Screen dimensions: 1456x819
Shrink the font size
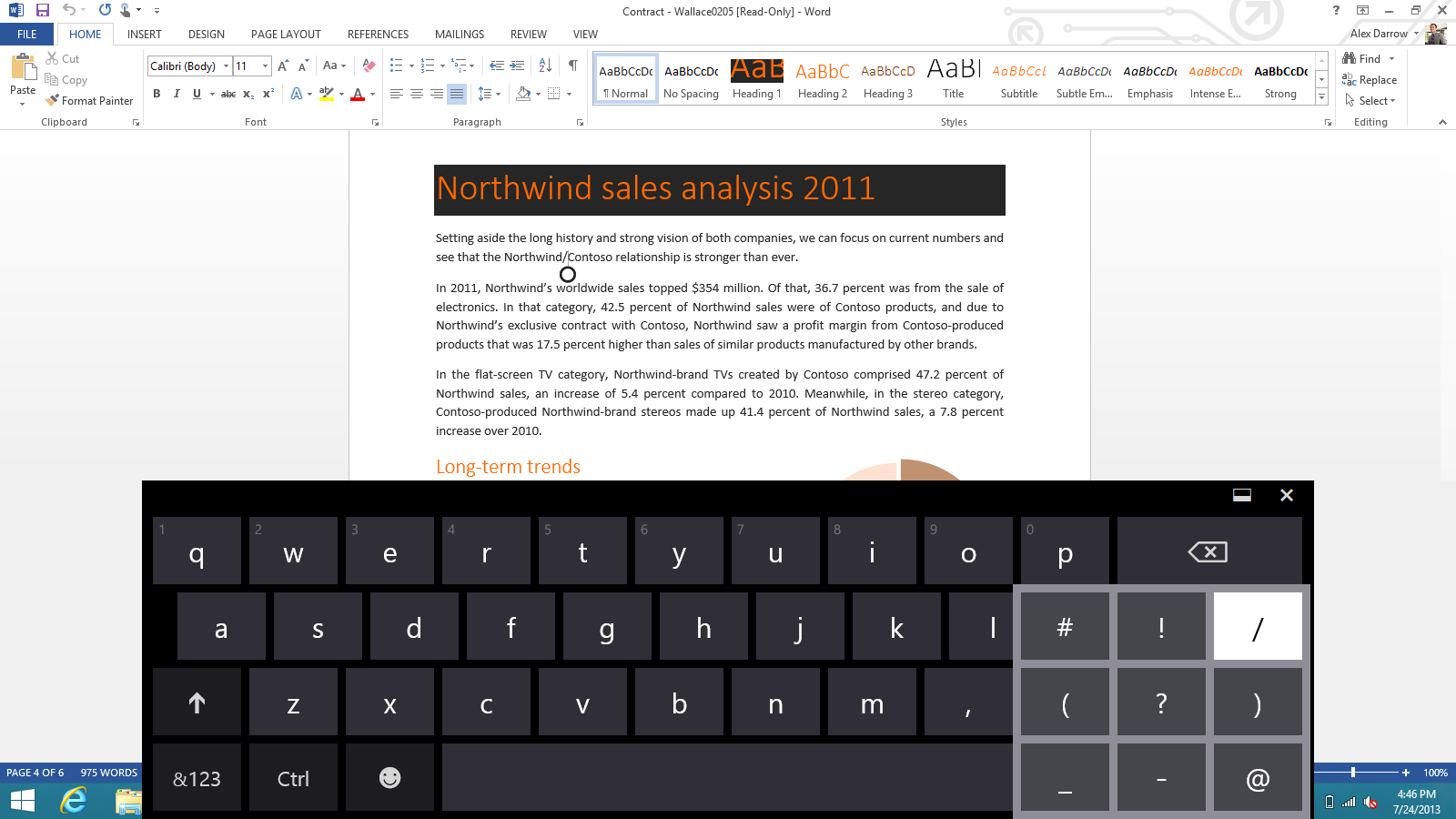(303, 66)
